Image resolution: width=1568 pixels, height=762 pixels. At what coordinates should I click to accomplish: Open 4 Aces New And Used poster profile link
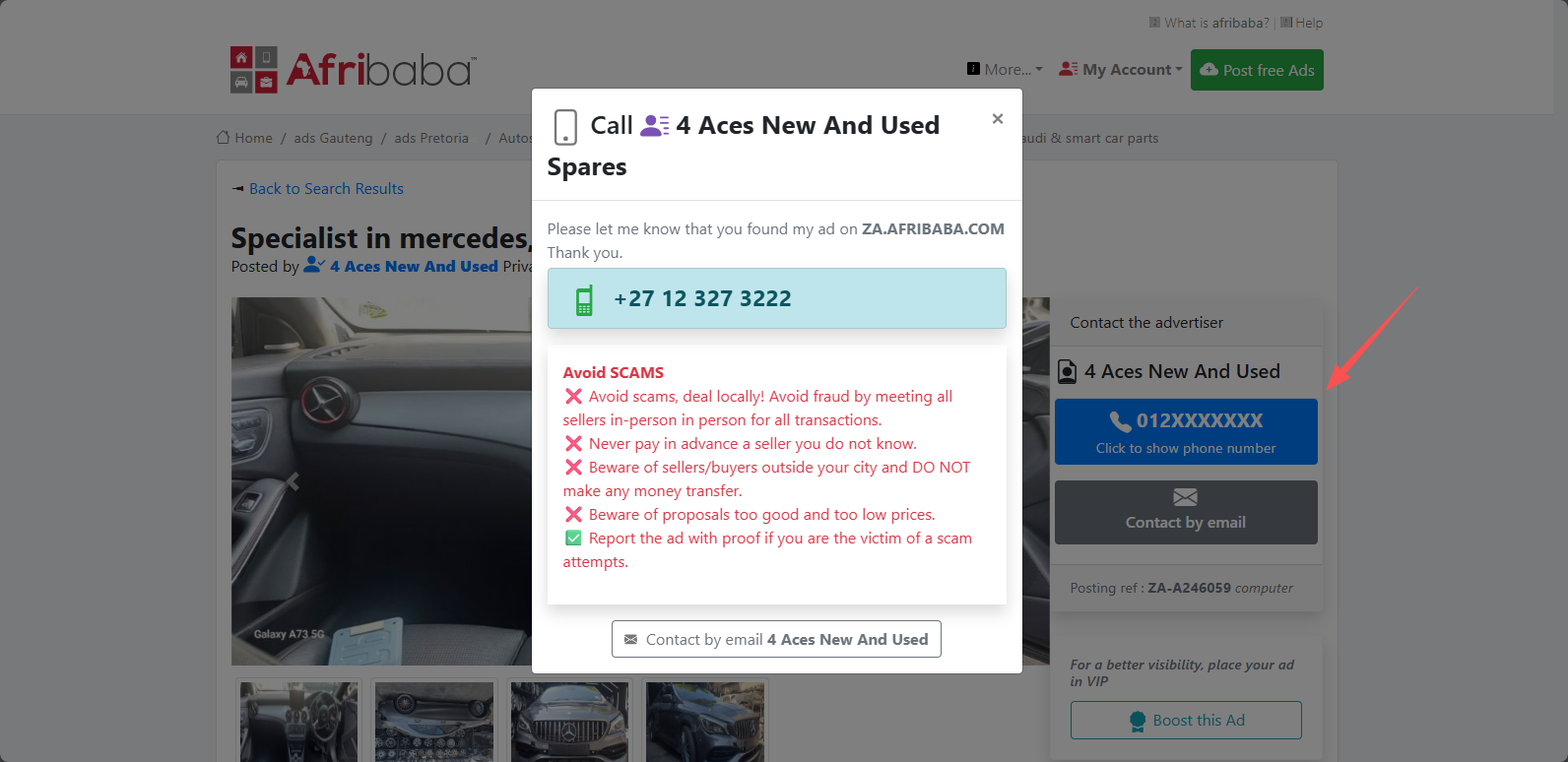(x=414, y=266)
